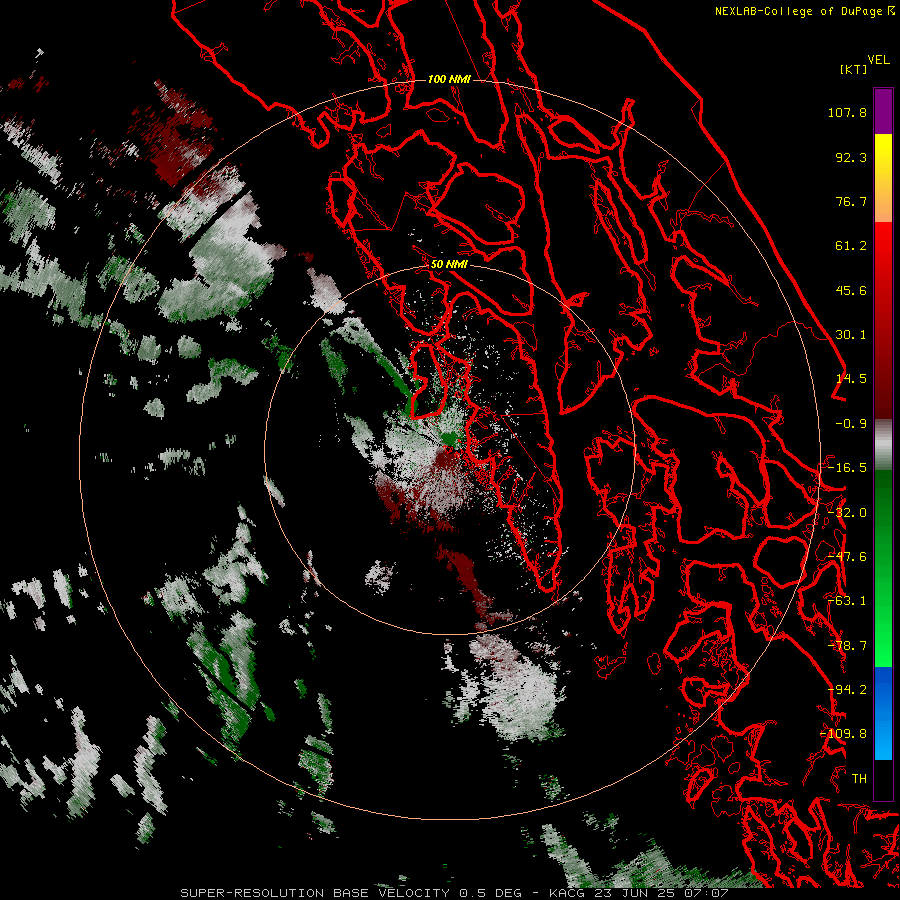900x900 pixels.
Task: Click the -47.6 velocity scale value
Action: point(847,557)
